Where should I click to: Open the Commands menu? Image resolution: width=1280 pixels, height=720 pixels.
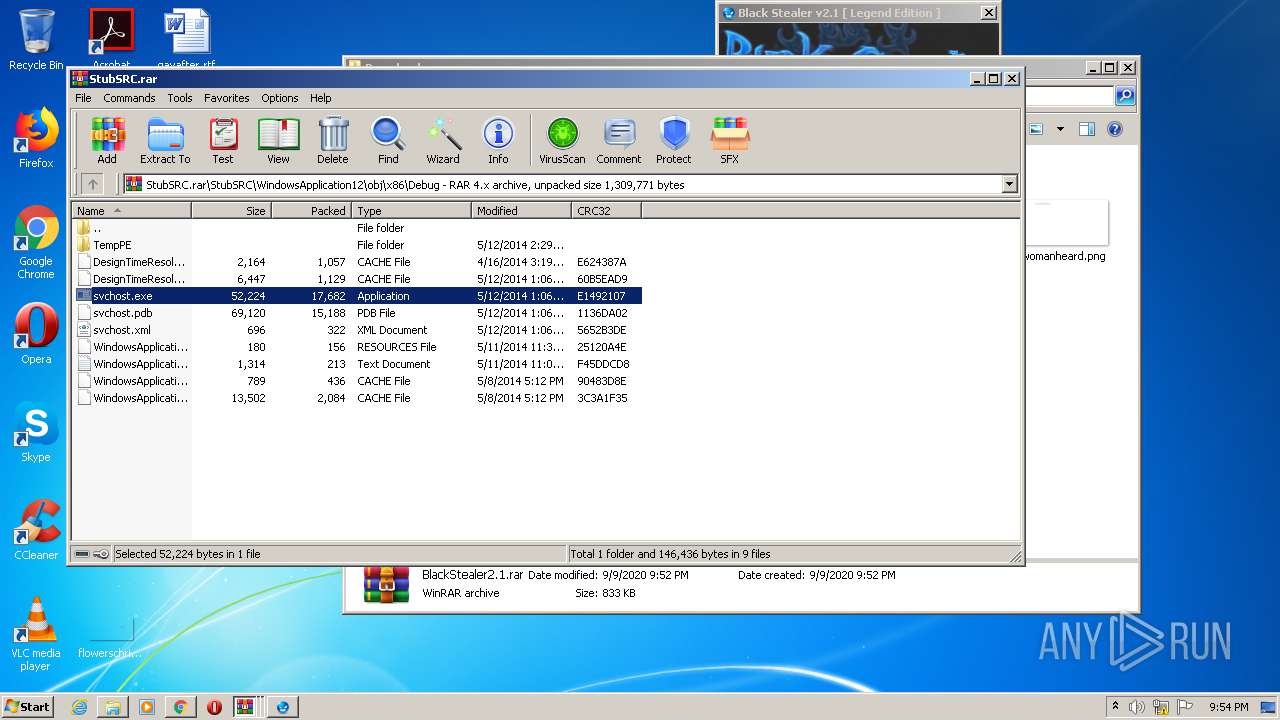[x=129, y=98]
